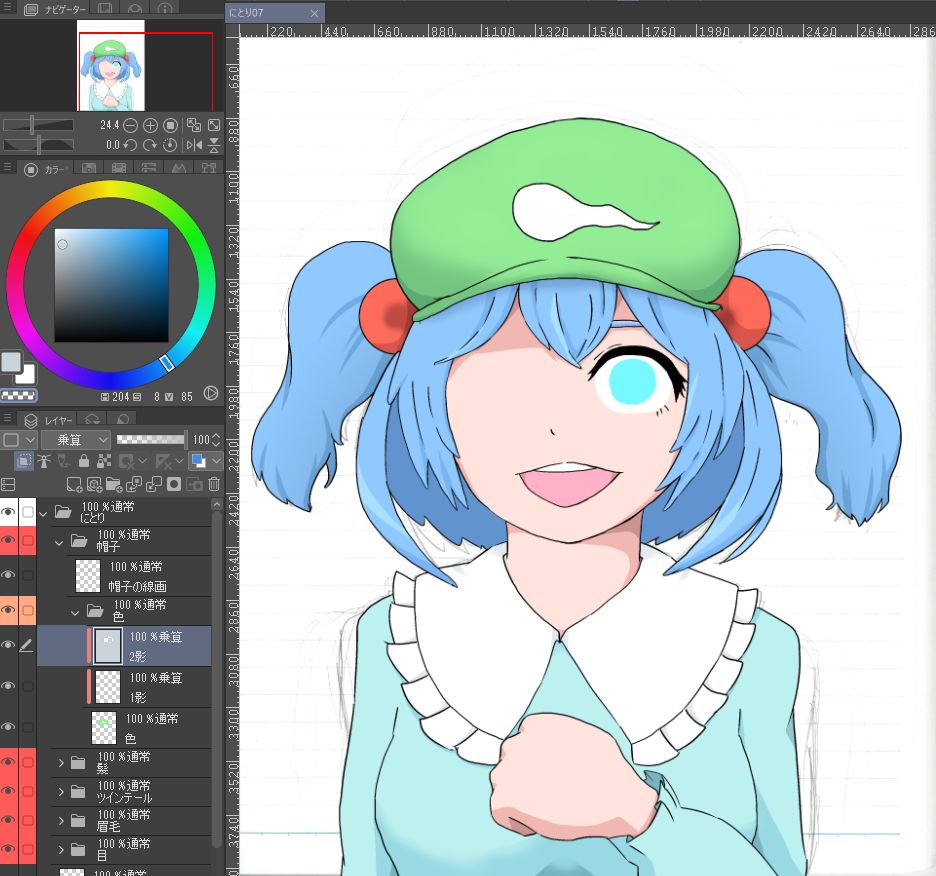Open the 乗算 blend mode dropdown

(x=75, y=440)
